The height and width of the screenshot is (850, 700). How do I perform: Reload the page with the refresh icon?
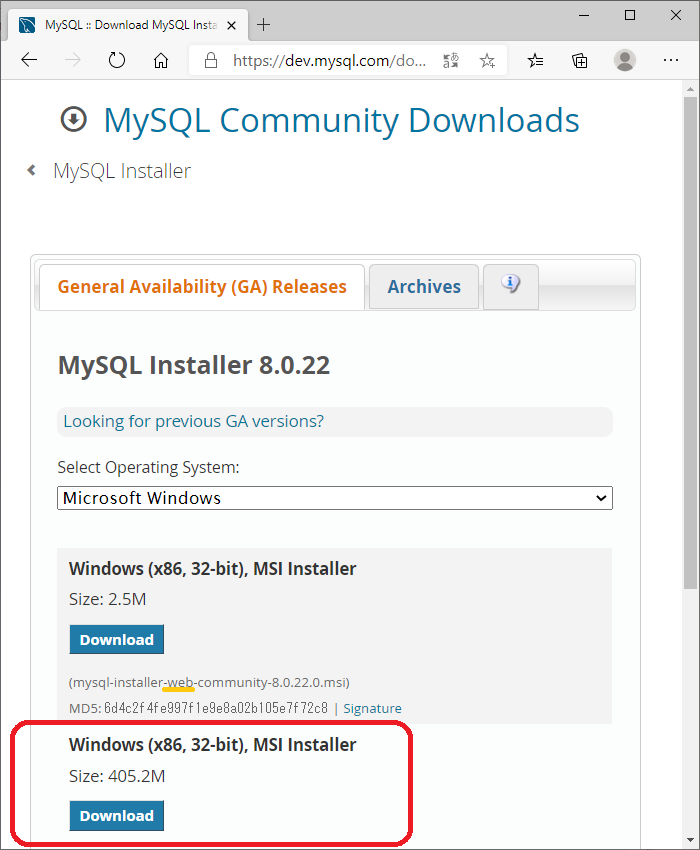(117, 61)
